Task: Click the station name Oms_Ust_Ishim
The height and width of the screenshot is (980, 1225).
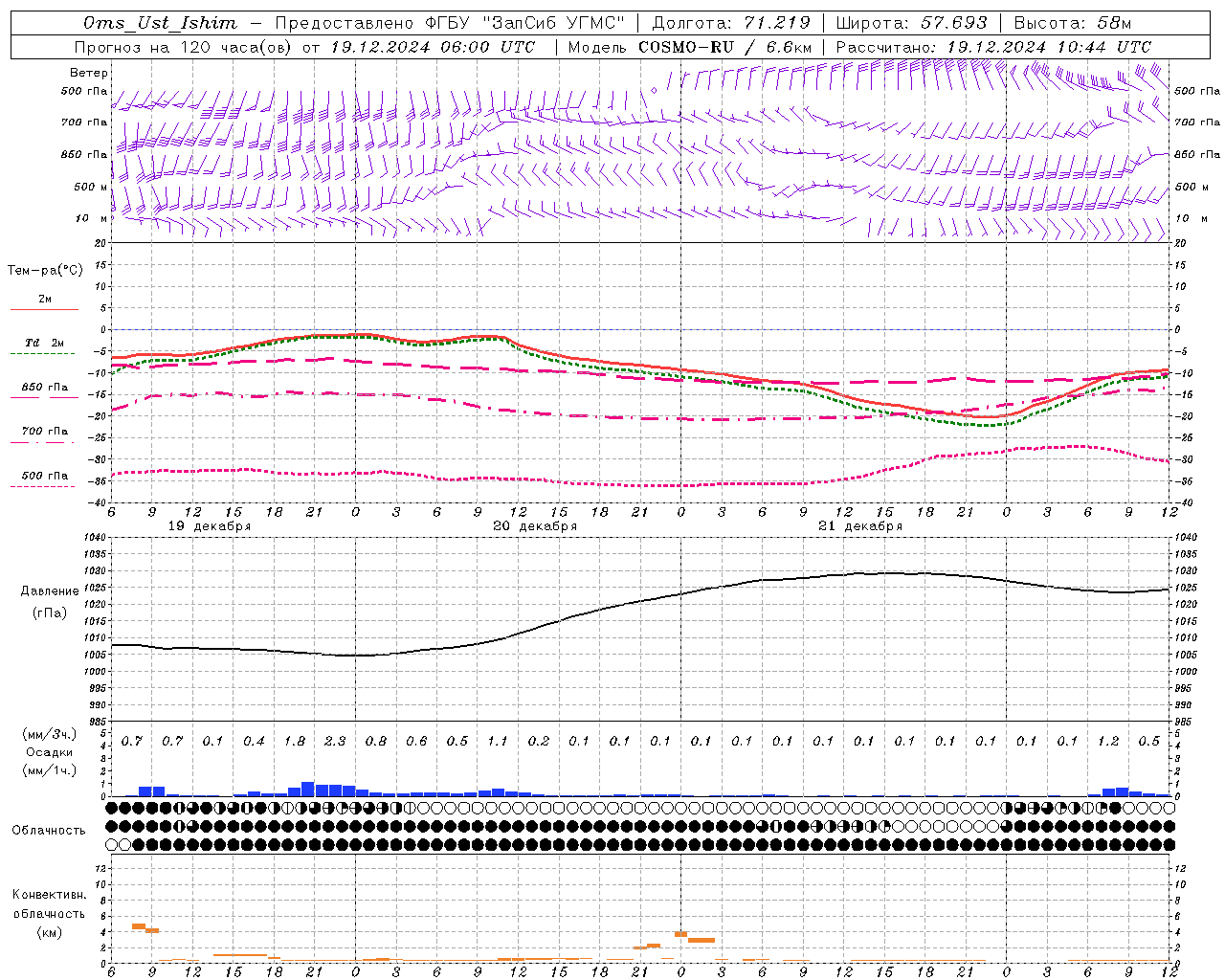Action: [160, 23]
